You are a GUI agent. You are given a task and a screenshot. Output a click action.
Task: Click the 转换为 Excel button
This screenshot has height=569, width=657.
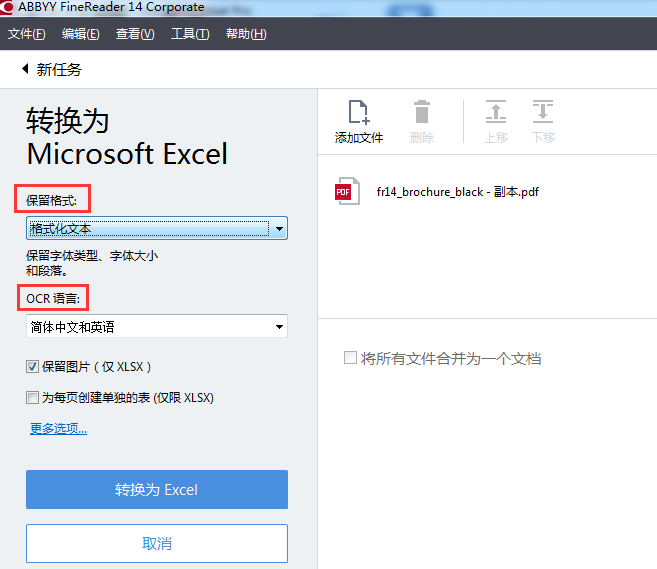[157, 489]
